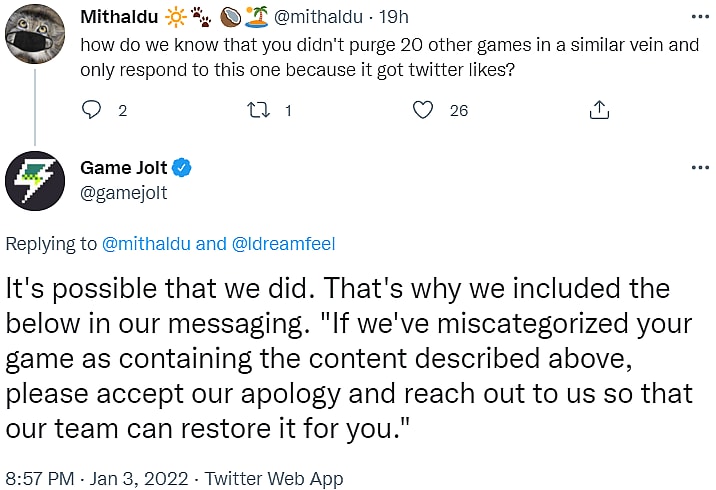The width and height of the screenshot is (716, 490).
Task: Visit the @mithaldu handle in tweet header
Action: pyautogui.click(x=316, y=17)
